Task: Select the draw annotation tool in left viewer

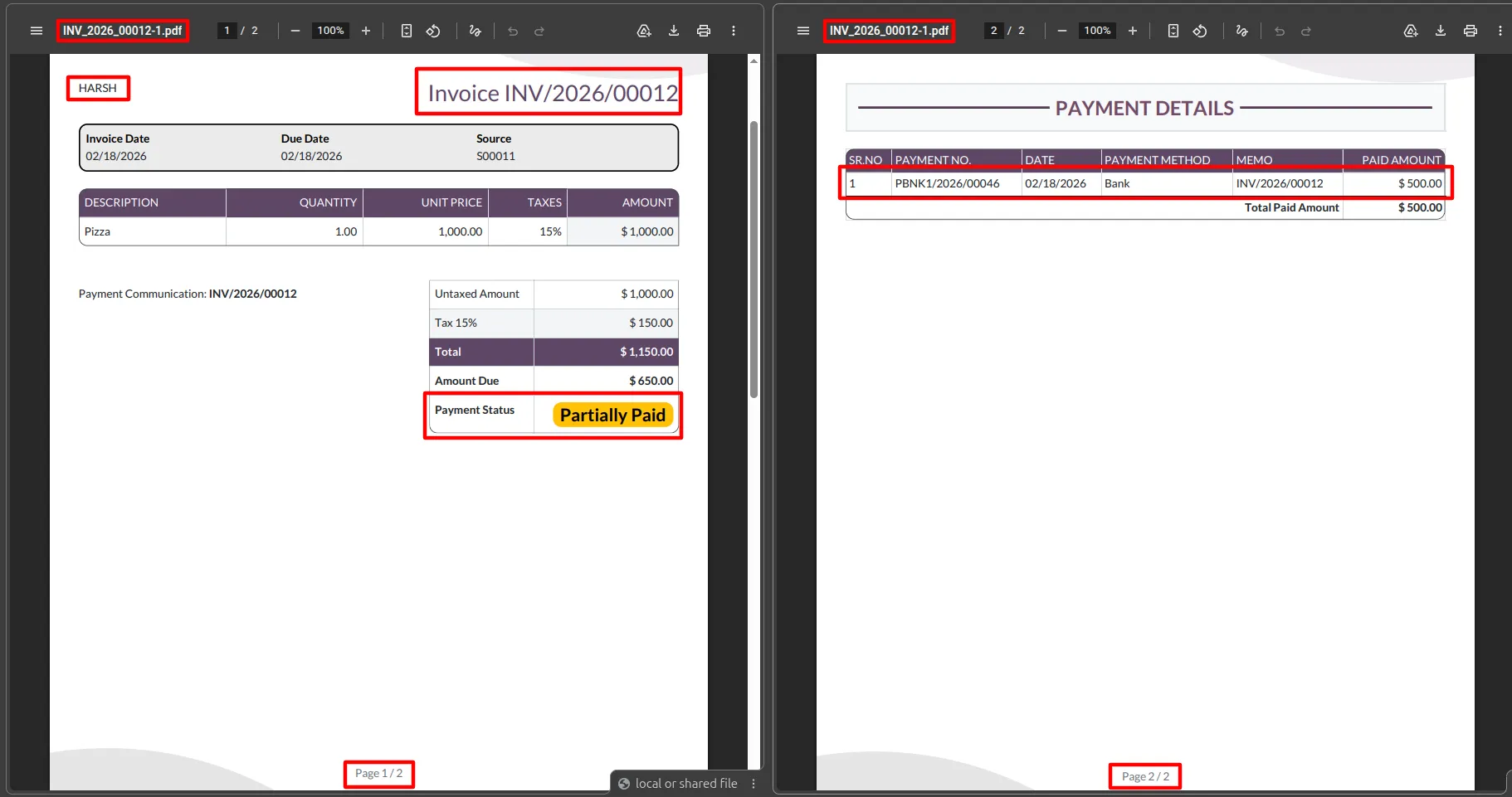Action: point(476,31)
